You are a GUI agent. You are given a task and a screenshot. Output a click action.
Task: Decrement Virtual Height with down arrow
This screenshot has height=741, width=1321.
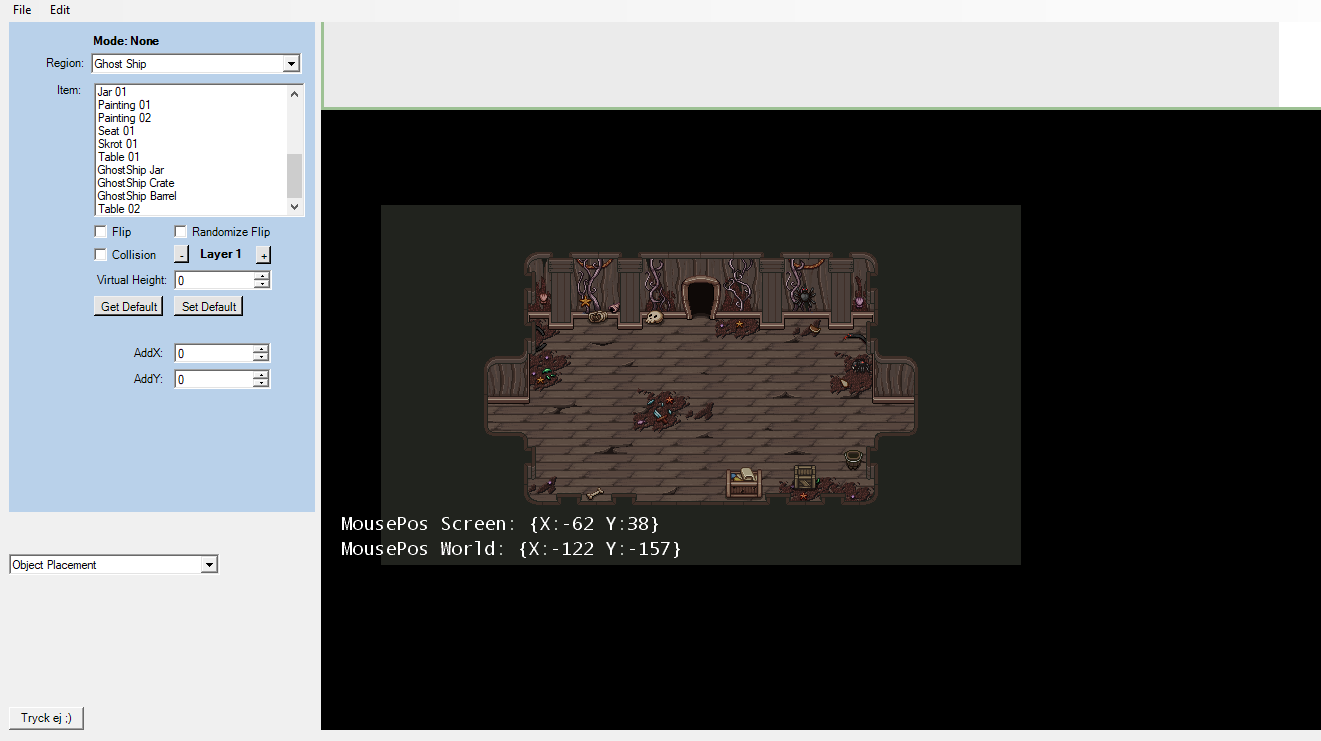pyautogui.click(x=262, y=285)
